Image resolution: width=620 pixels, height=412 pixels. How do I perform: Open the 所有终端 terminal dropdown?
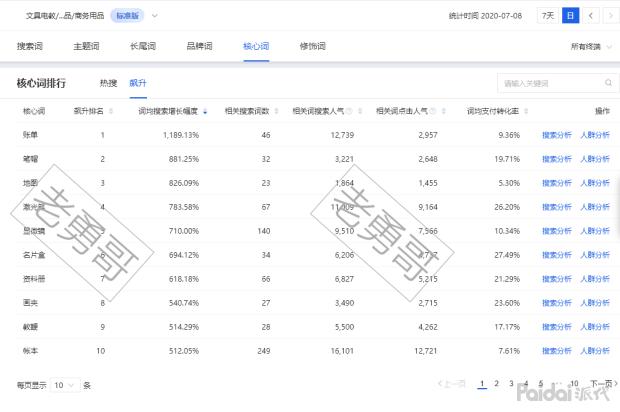[591, 46]
